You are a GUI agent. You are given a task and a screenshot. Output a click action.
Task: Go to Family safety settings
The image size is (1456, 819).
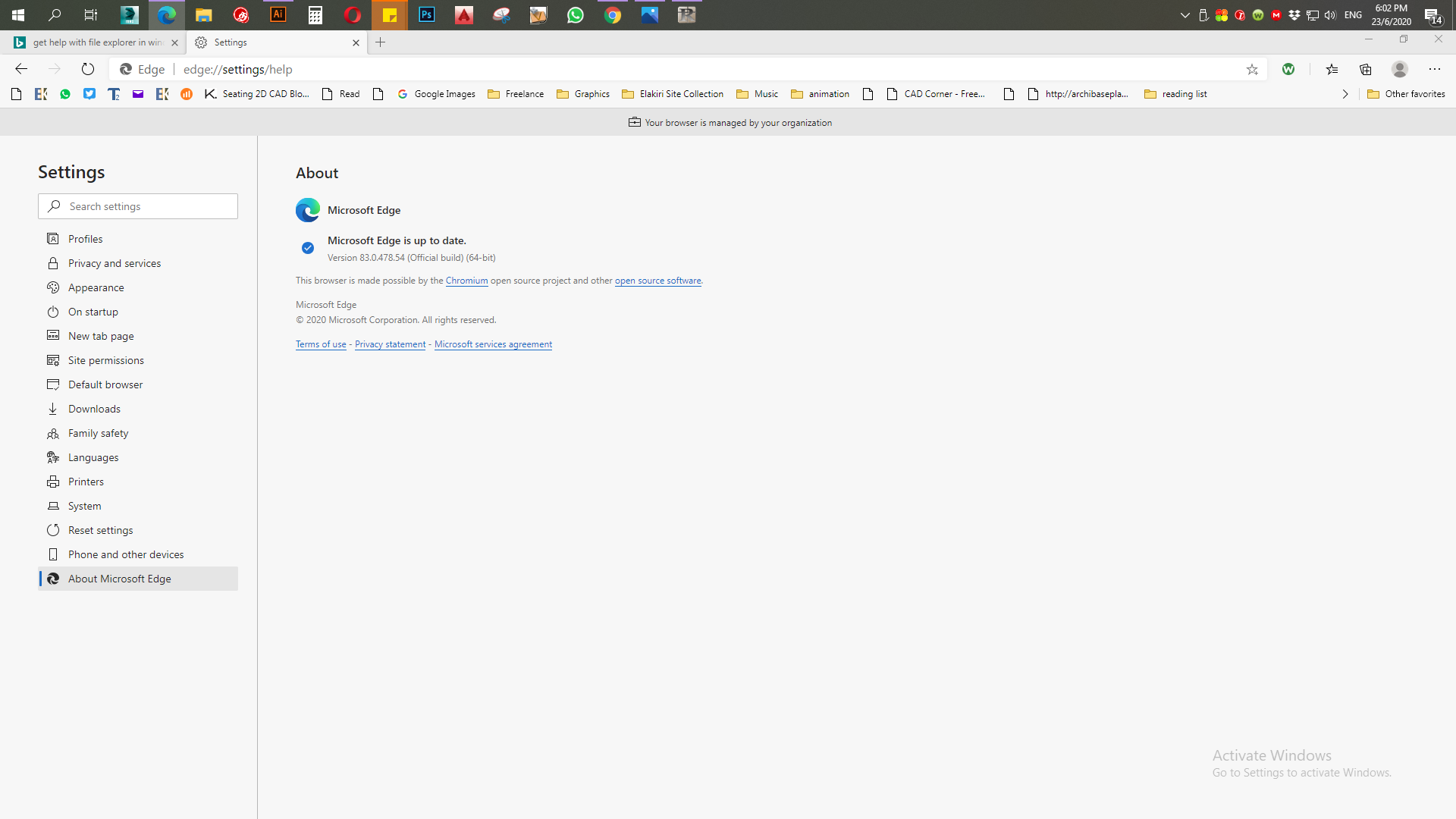[138, 433]
